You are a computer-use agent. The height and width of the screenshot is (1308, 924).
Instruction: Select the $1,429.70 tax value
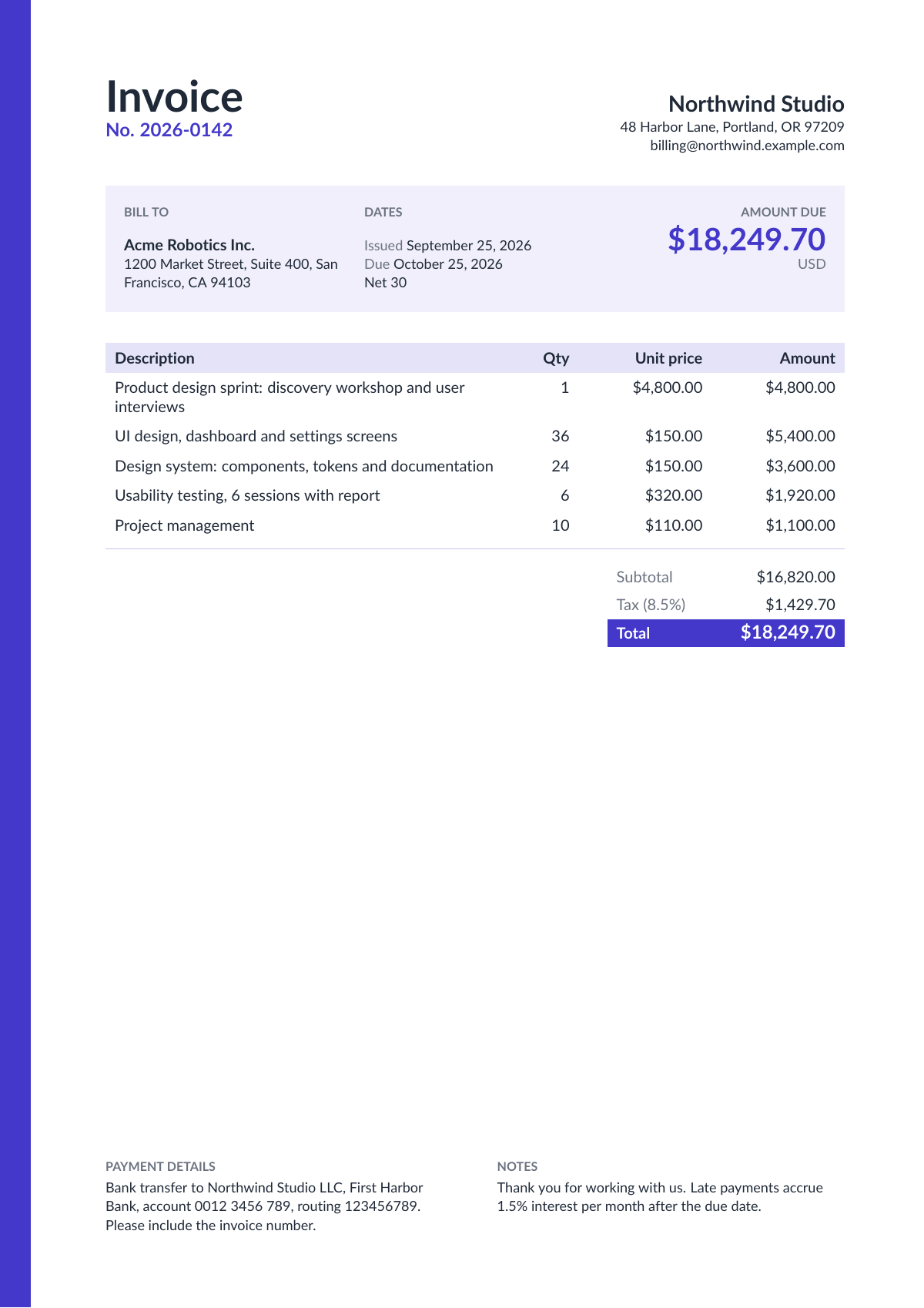(x=800, y=605)
